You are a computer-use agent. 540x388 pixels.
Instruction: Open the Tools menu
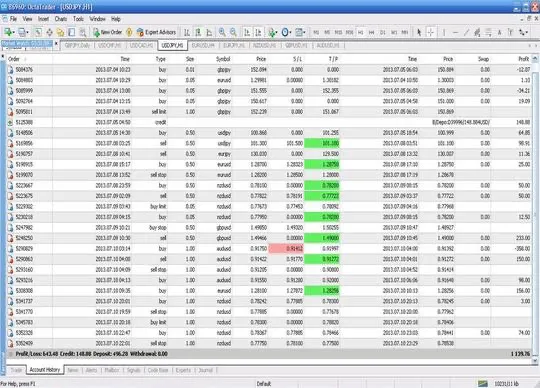[x=78, y=19]
